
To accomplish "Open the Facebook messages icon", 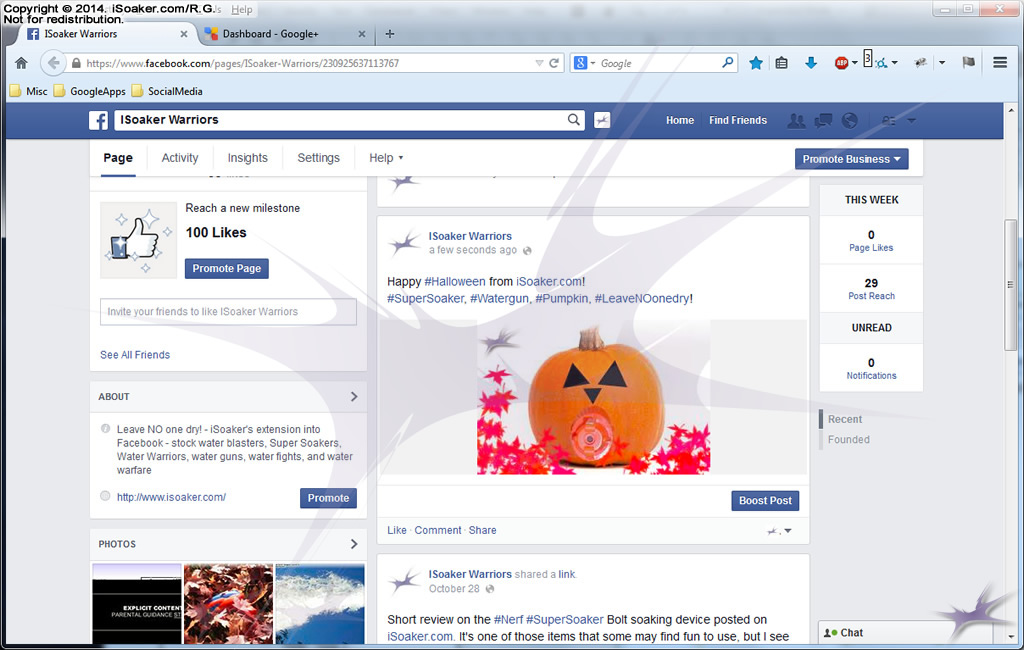I will pos(823,120).
